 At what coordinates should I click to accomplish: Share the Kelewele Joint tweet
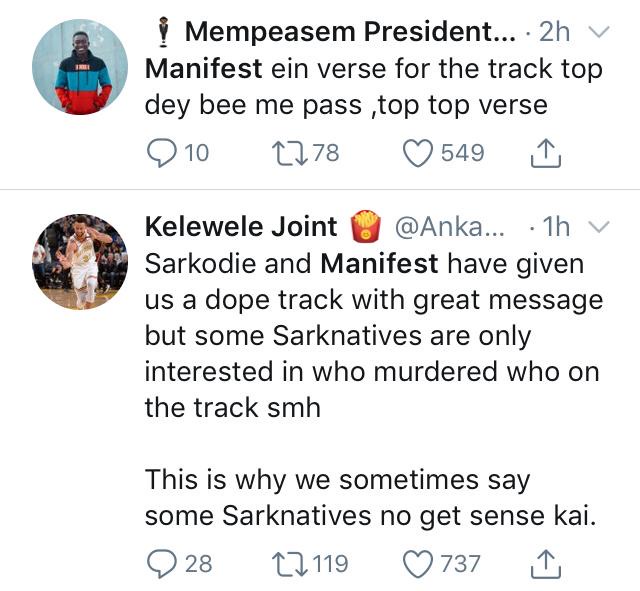[x=546, y=564]
